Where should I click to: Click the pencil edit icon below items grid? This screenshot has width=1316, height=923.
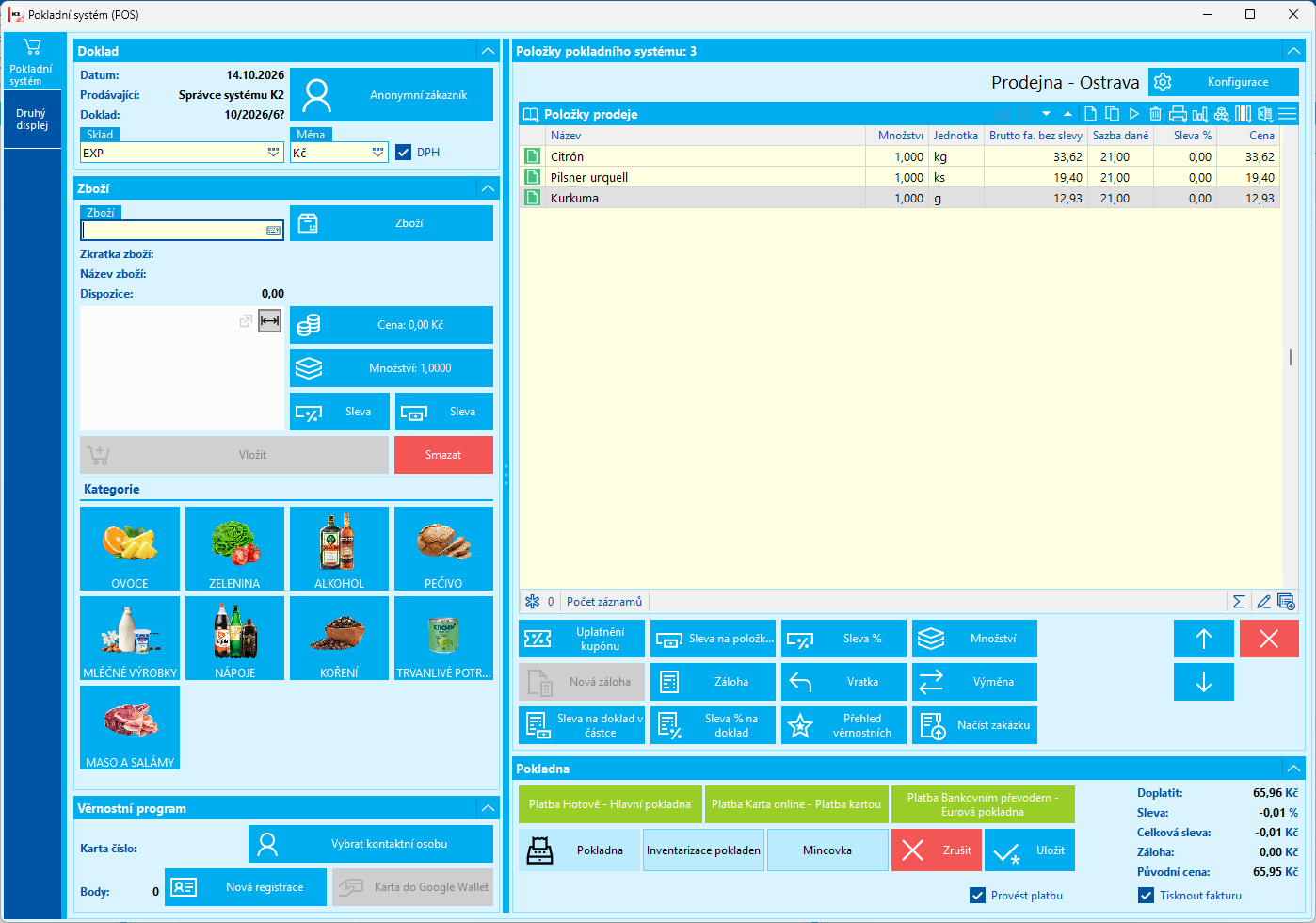(1263, 601)
